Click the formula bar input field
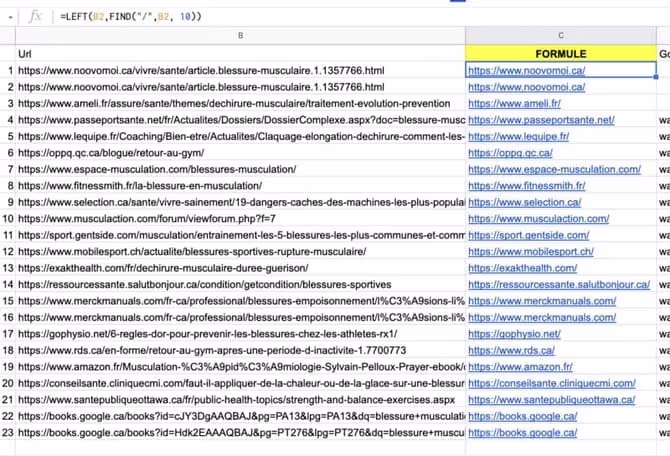The height and width of the screenshot is (456, 670). pyautogui.click(x=363, y=17)
